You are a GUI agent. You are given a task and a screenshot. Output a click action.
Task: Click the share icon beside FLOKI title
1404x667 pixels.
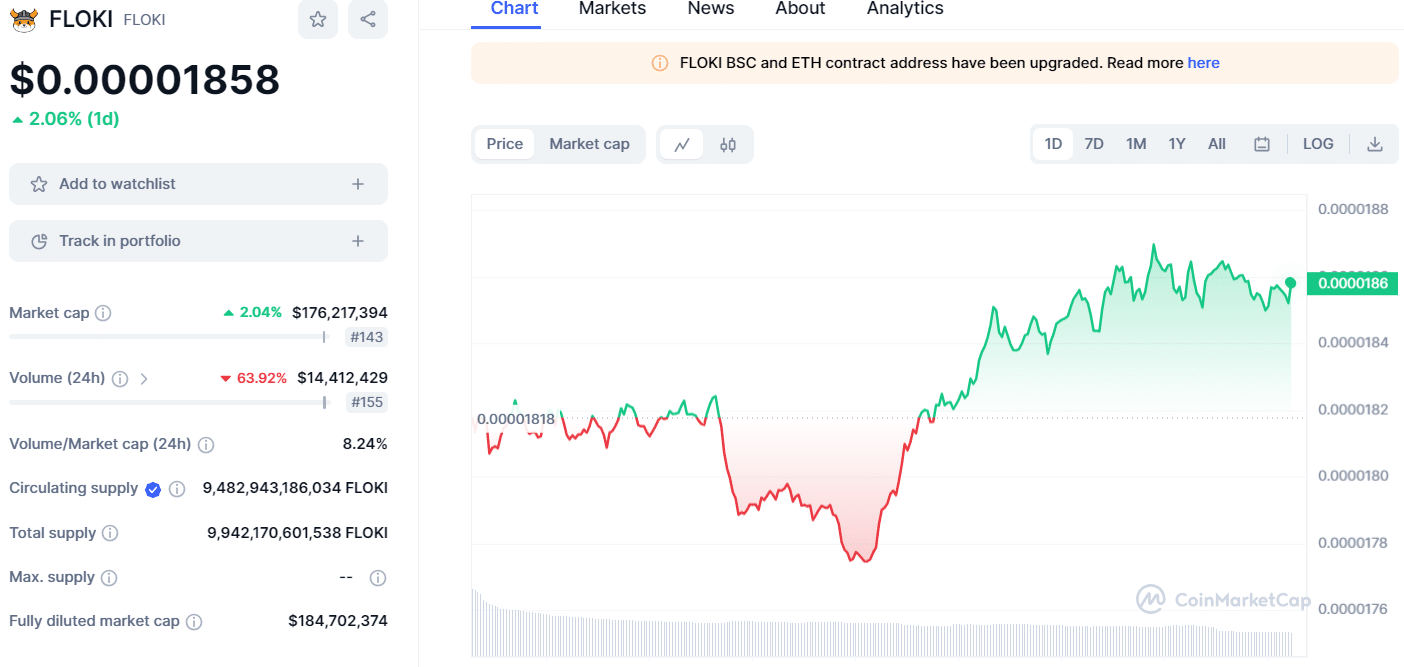[x=368, y=19]
